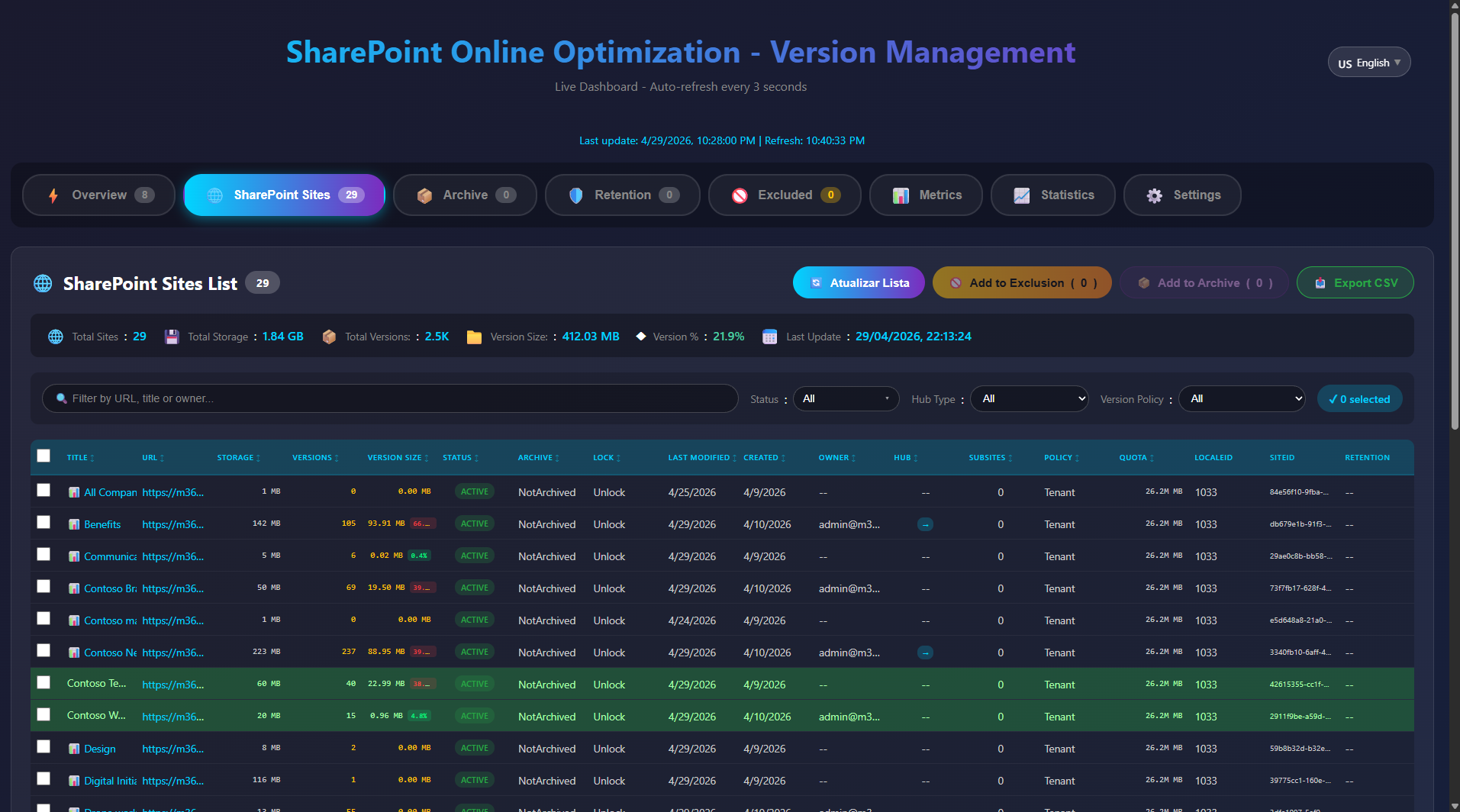
Task: Toggle the select-all header checkbox
Action: (44, 456)
